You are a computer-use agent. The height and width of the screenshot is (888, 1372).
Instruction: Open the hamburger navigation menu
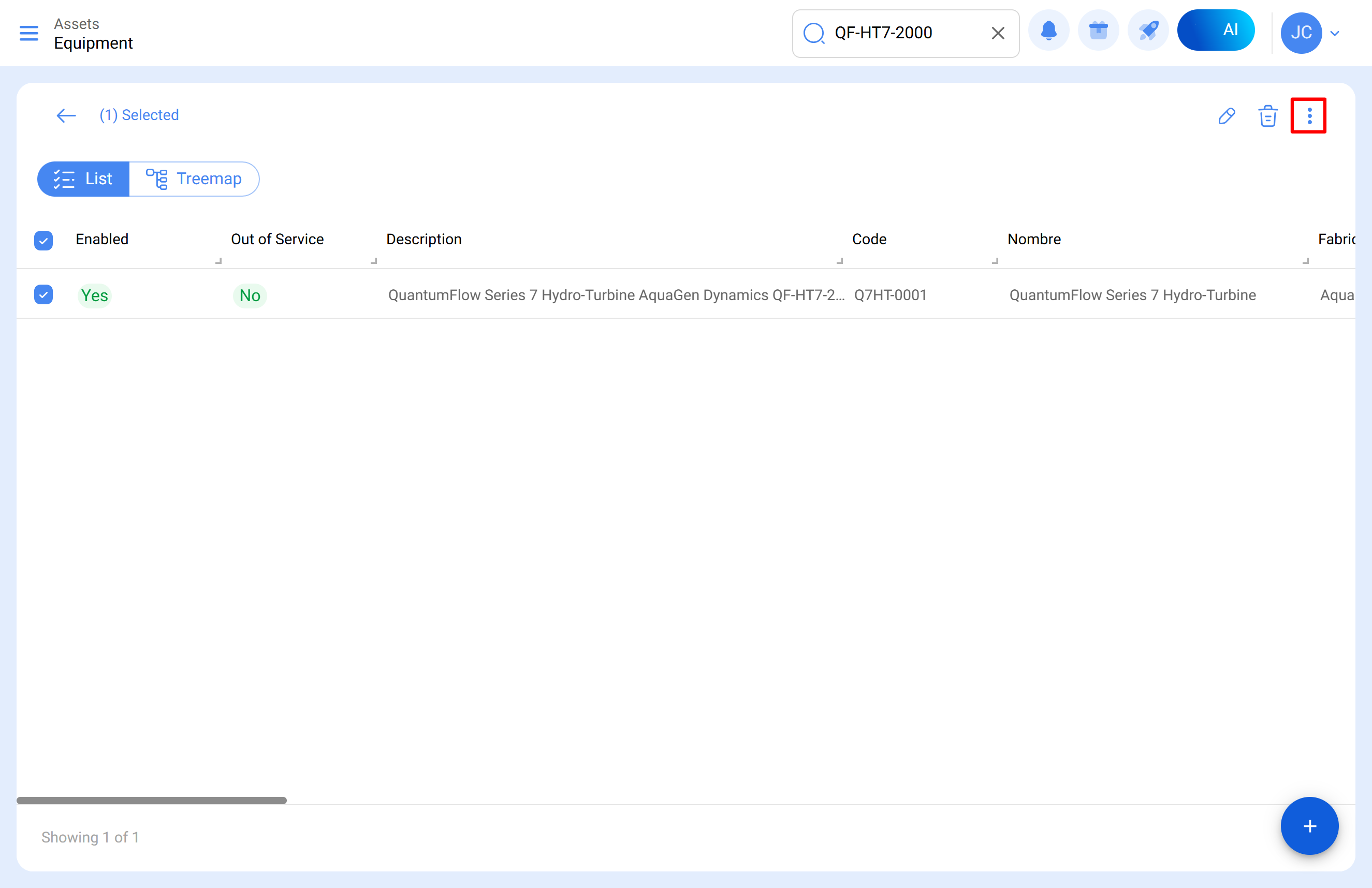click(28, 33)
